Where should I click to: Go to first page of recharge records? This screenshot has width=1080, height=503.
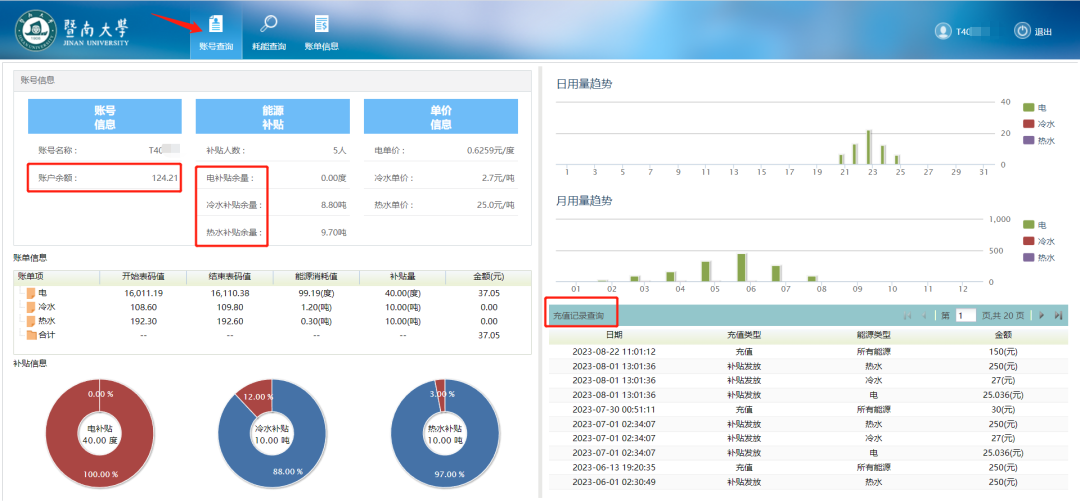click(x=908, y=315)
